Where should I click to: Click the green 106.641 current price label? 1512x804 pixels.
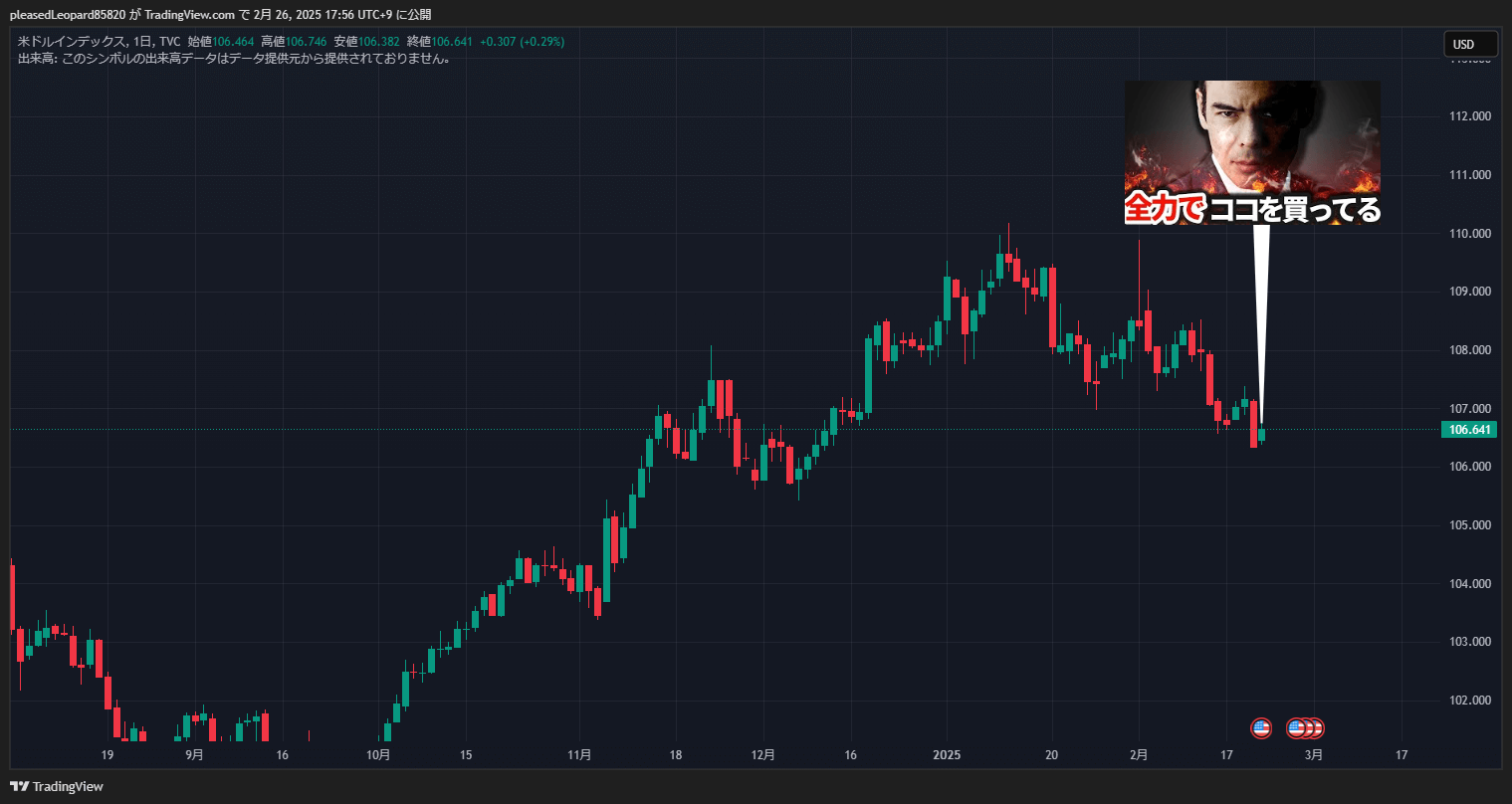(1469, 430)
